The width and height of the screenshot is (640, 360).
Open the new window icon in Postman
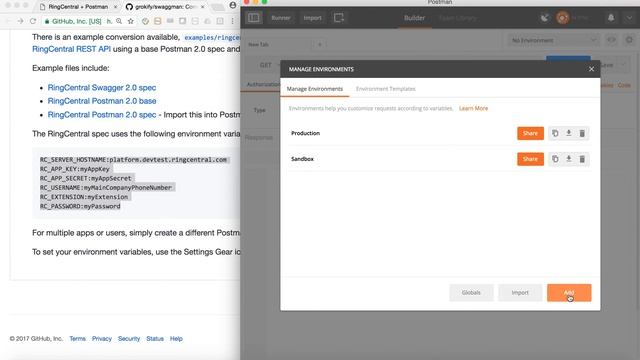[338, 18]
